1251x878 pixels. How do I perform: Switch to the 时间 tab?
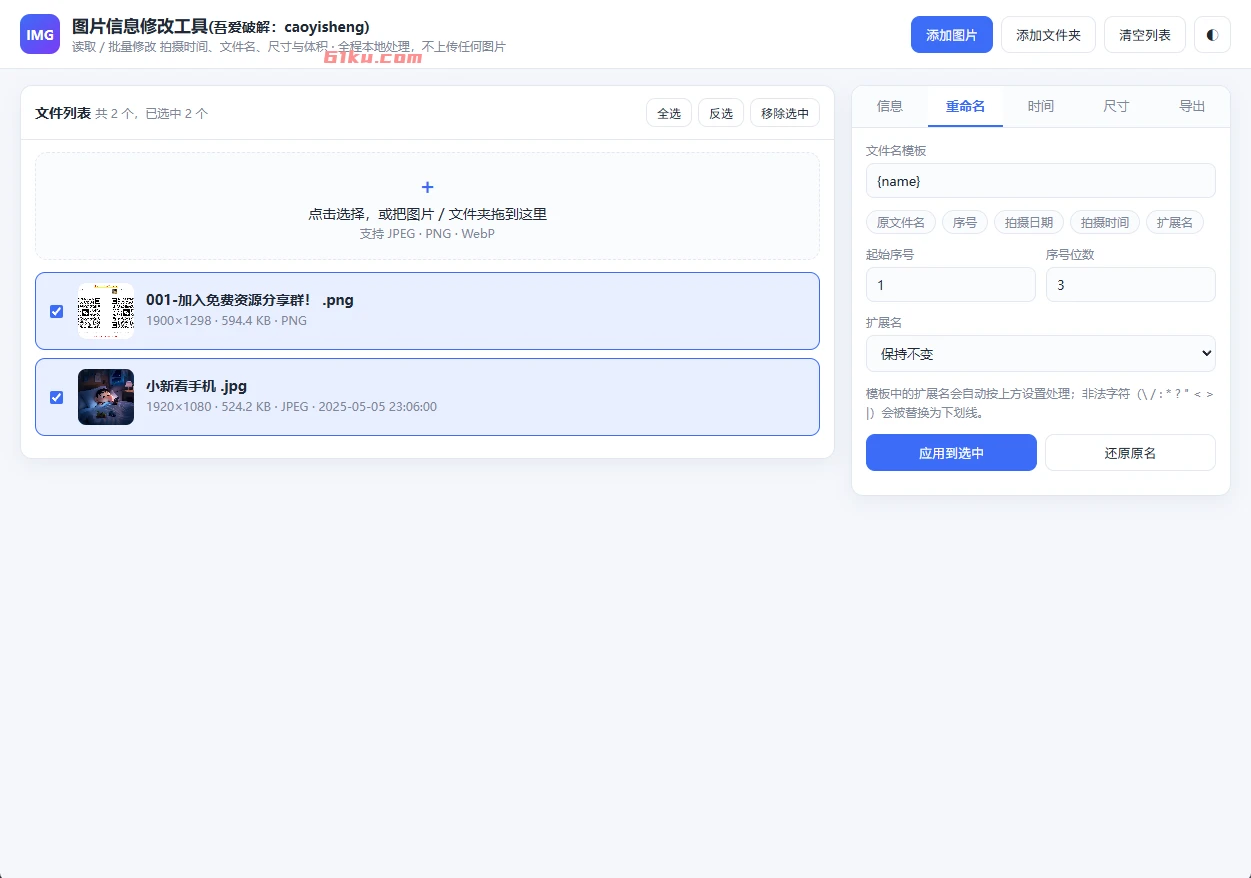coord(1041,106)
